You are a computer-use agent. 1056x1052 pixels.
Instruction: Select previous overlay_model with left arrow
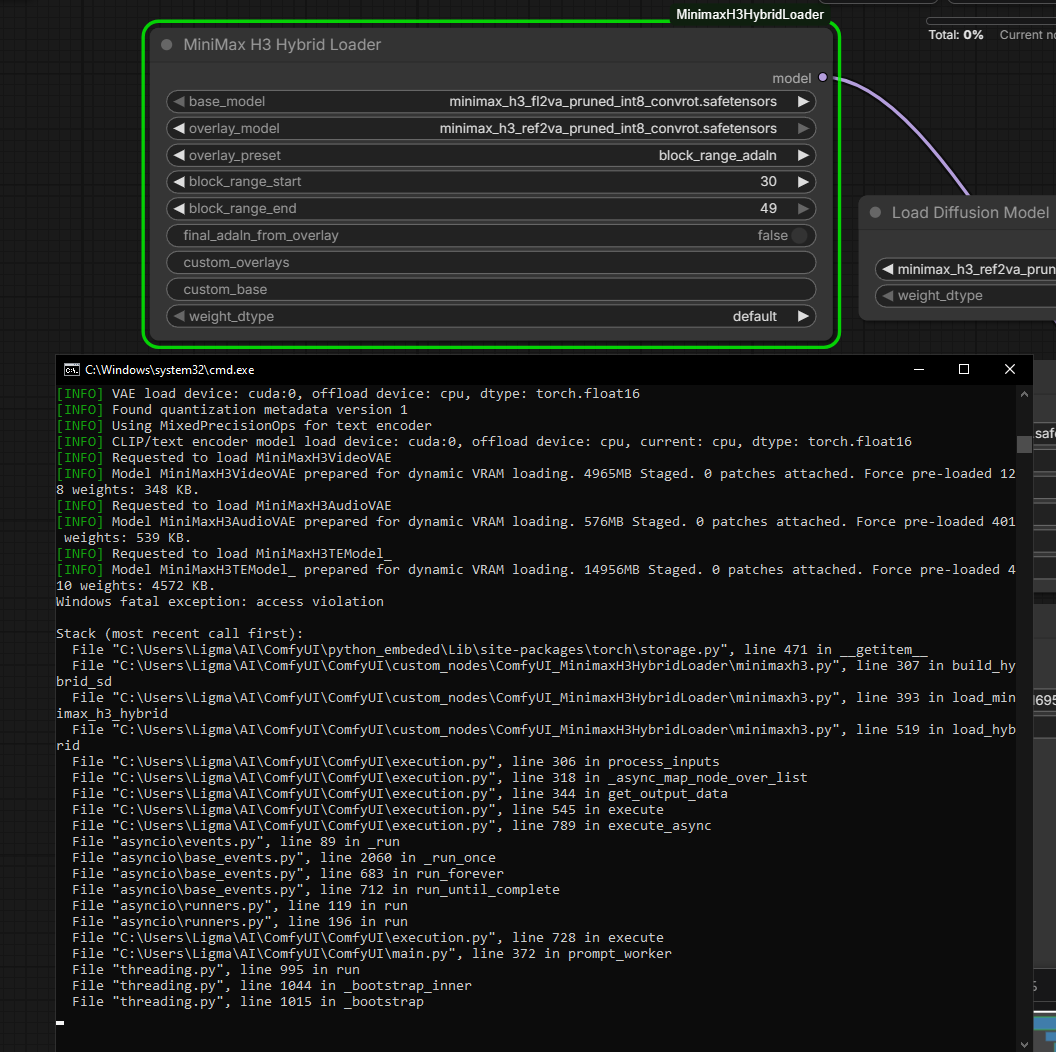(x=178, y=129)
